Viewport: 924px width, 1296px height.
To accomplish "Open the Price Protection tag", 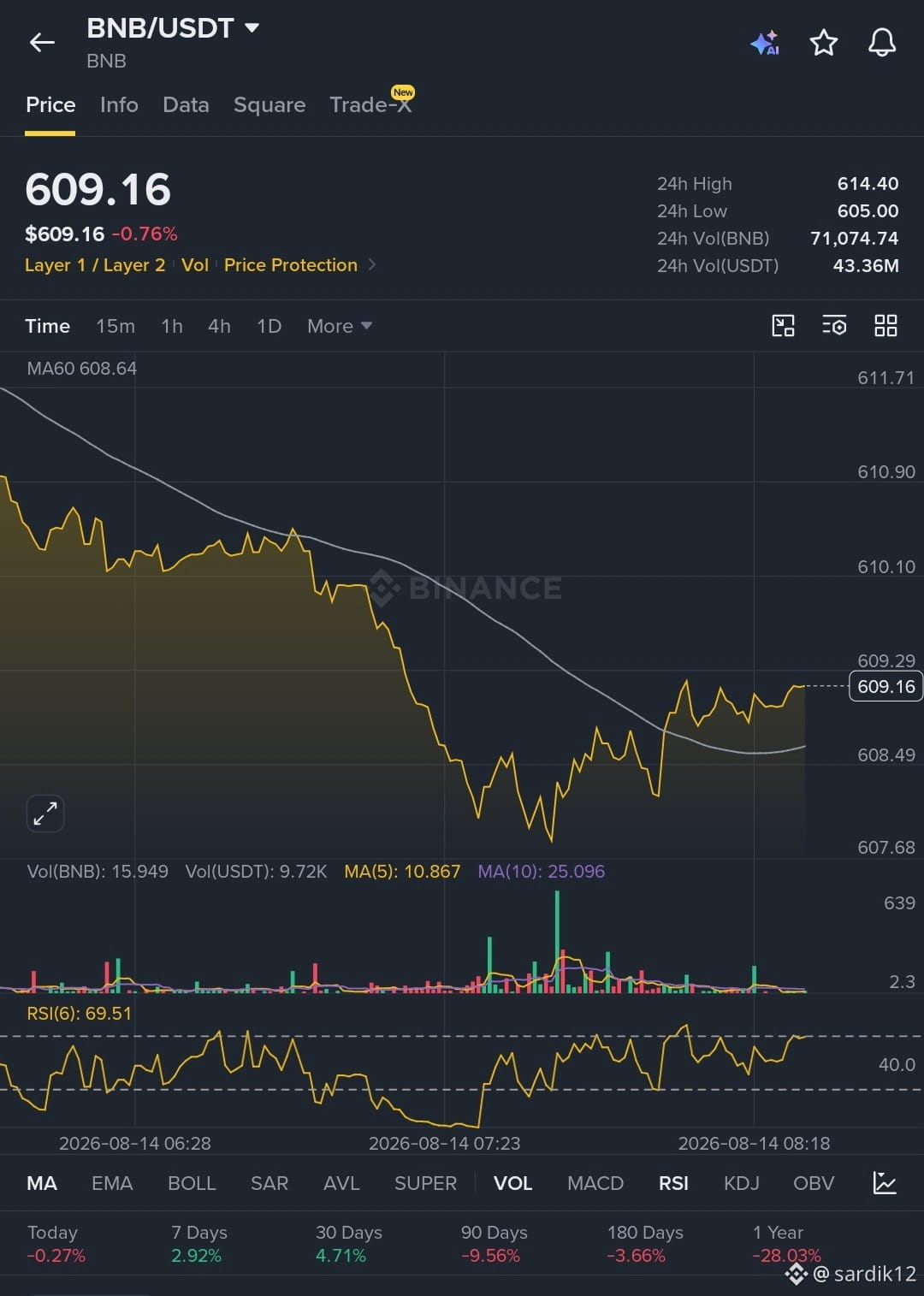I will point(291,265).
